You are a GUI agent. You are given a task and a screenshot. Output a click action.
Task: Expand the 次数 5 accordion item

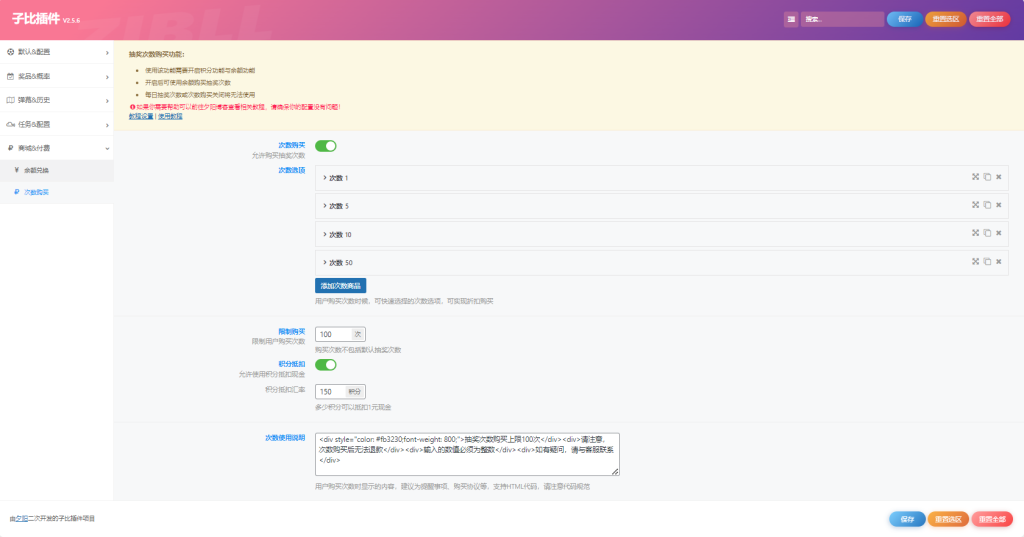[336, 206]
